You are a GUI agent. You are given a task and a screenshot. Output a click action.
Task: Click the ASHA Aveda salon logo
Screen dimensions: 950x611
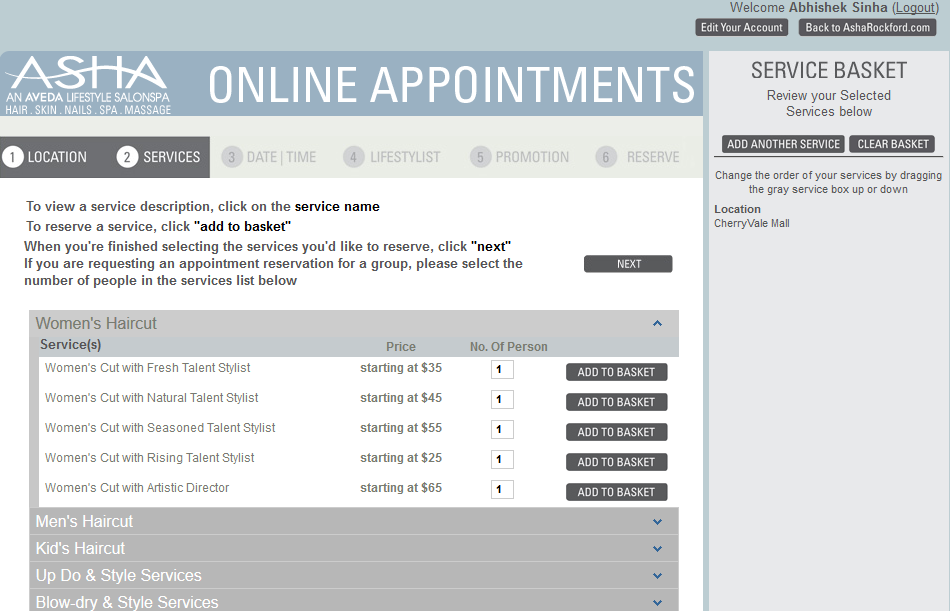88,85
